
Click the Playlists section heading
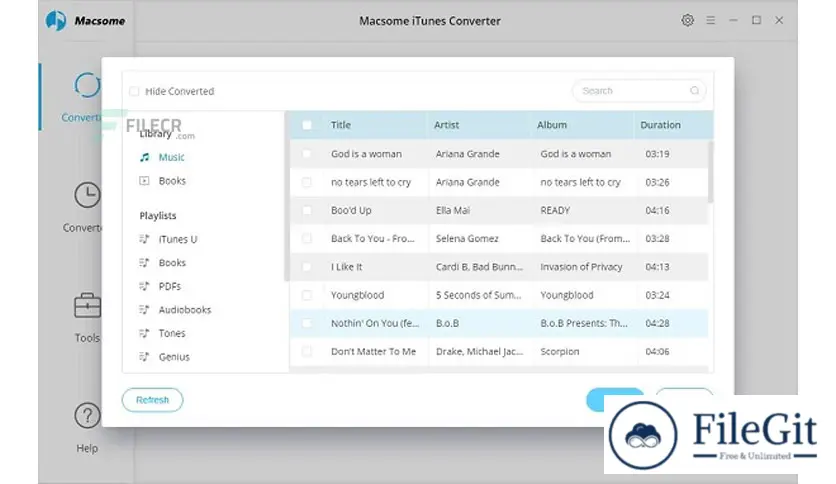click(x=158, y=215)
